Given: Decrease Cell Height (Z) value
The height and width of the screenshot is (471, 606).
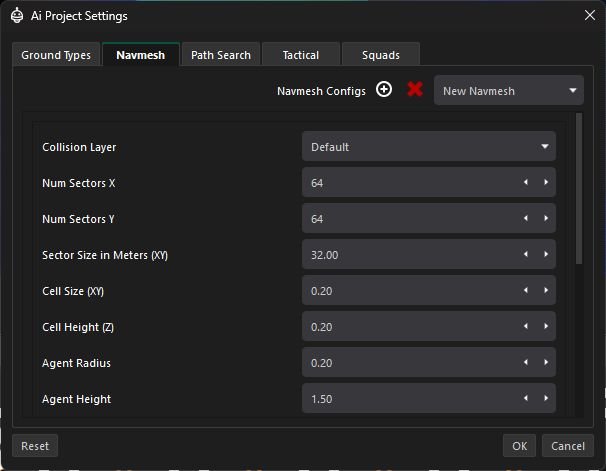Looking at the screenshot, I should click(x=526, y=326).
